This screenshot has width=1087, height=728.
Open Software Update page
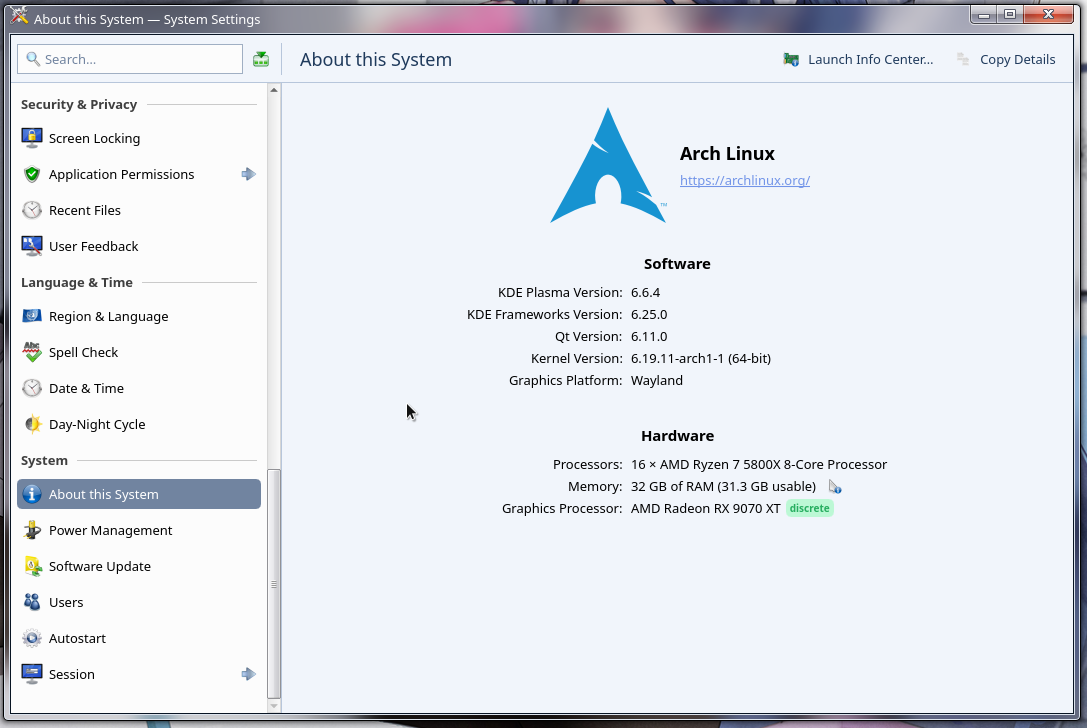(x=139, y=566)
